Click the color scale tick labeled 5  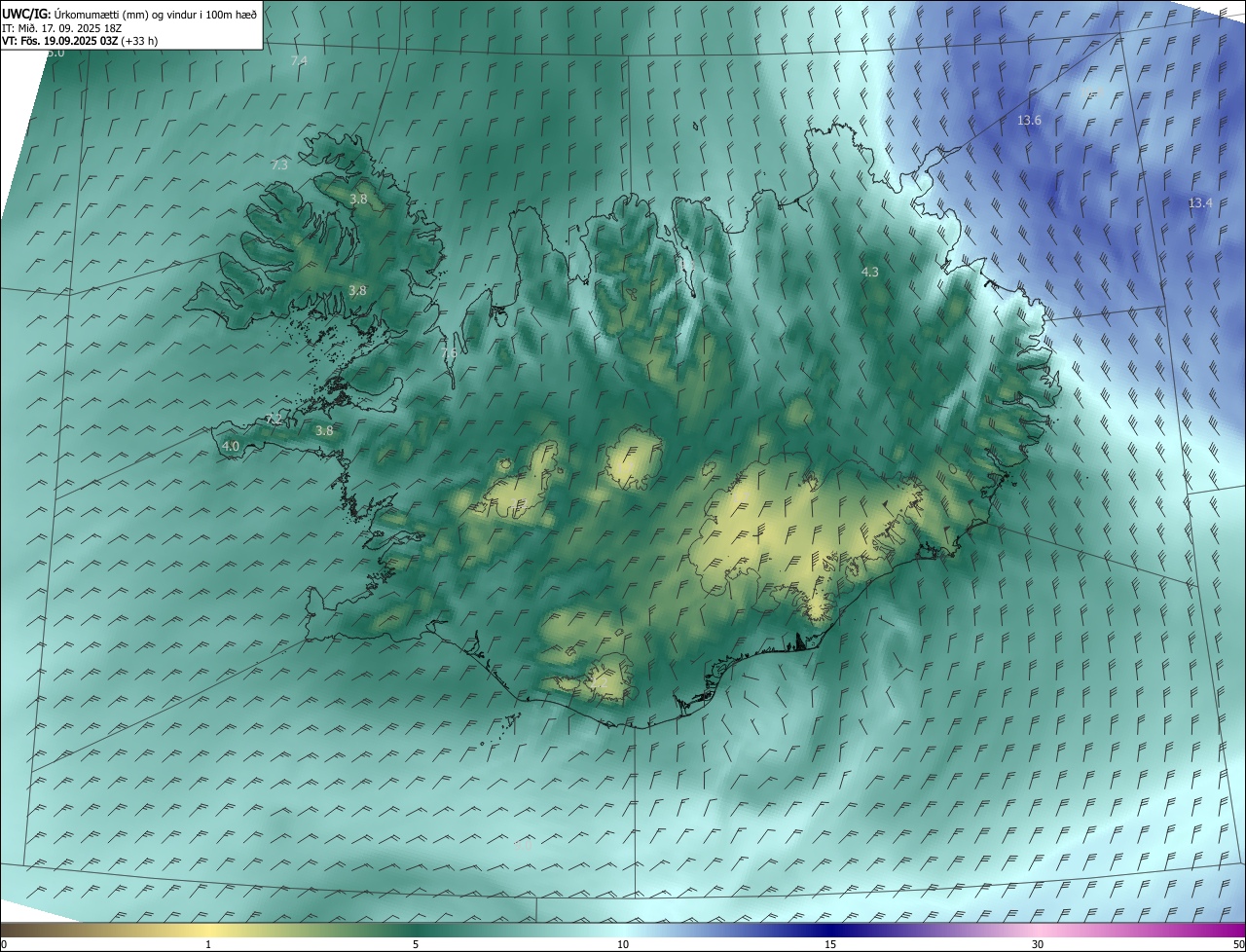[416, 945]
